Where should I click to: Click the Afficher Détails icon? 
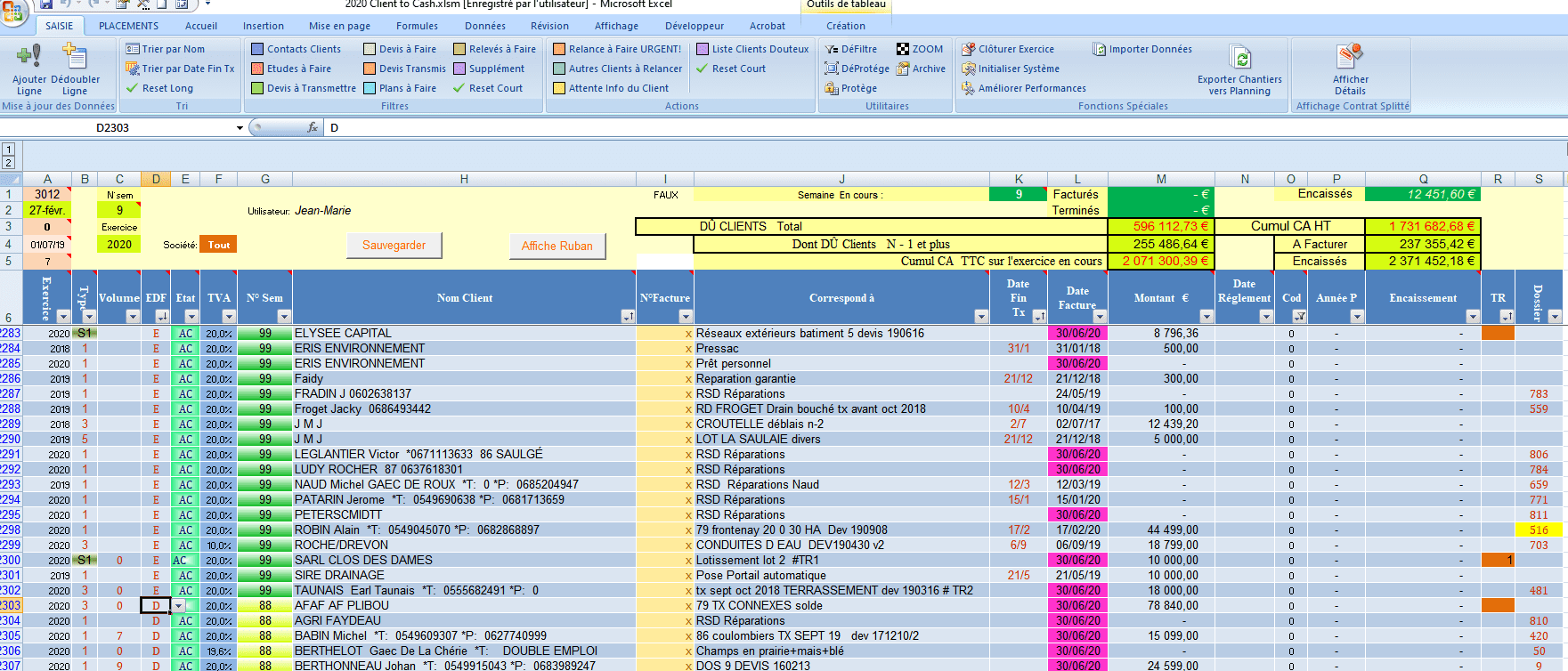pyautogui.click(x=1350, y=58)
